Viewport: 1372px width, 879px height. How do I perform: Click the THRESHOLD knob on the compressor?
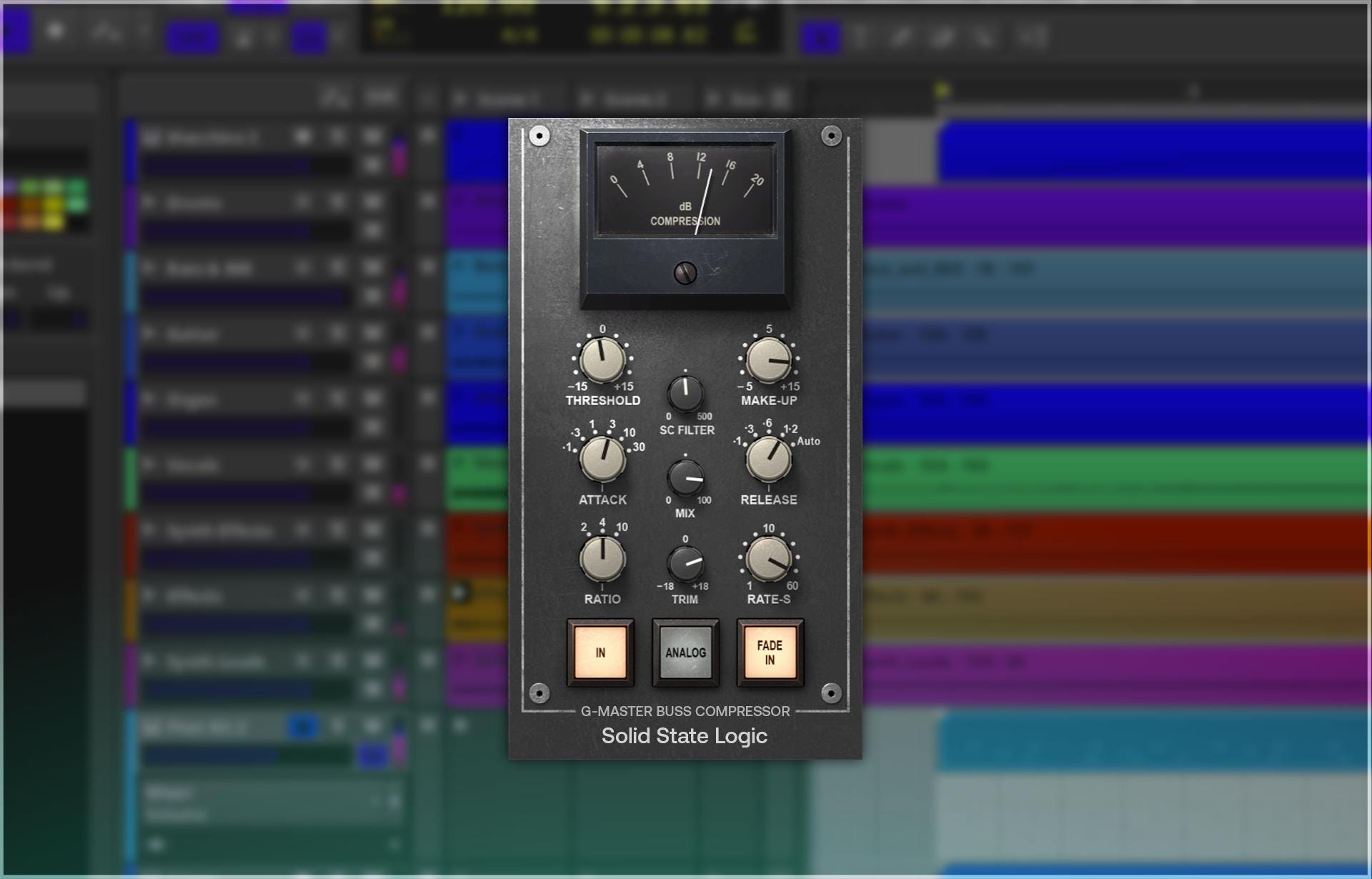(x=602, y=359)
